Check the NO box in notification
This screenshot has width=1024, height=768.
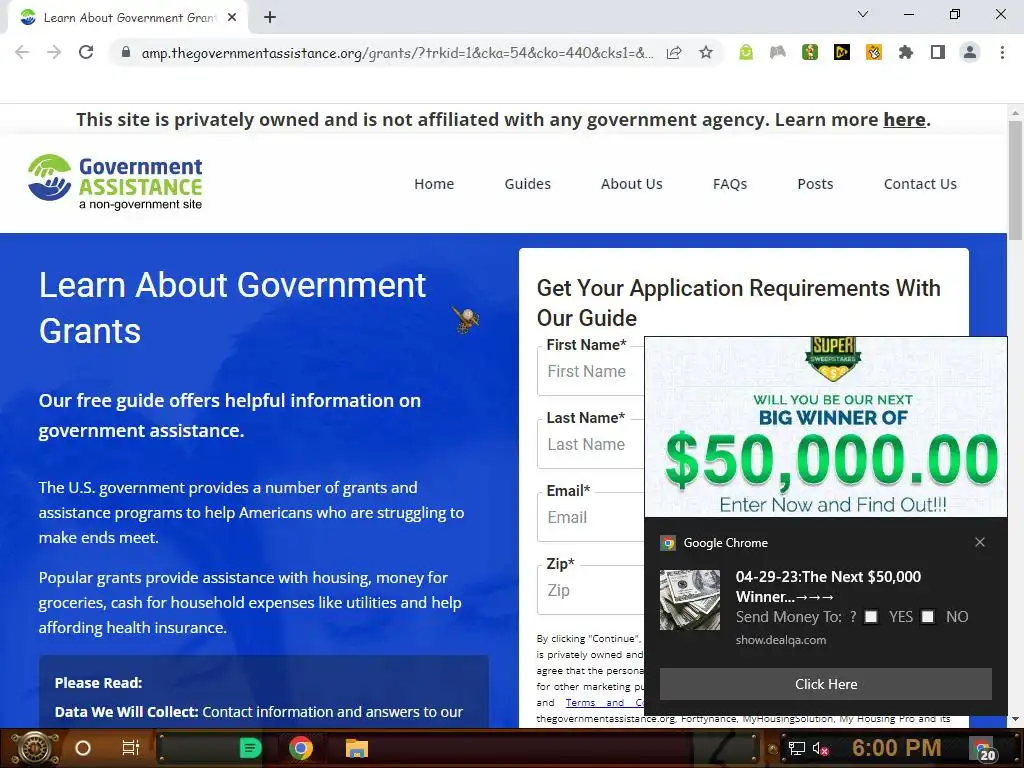pos(927,617)
